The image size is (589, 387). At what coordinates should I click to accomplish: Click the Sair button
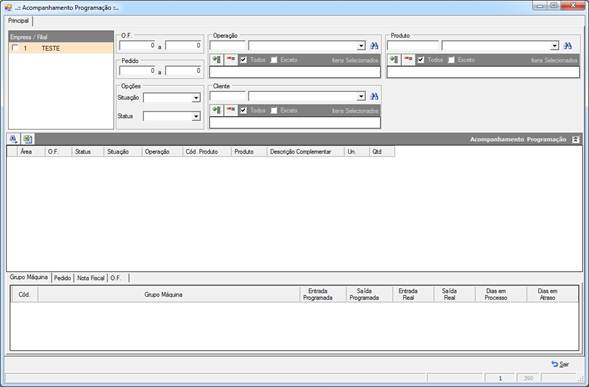tap(560, 364)
